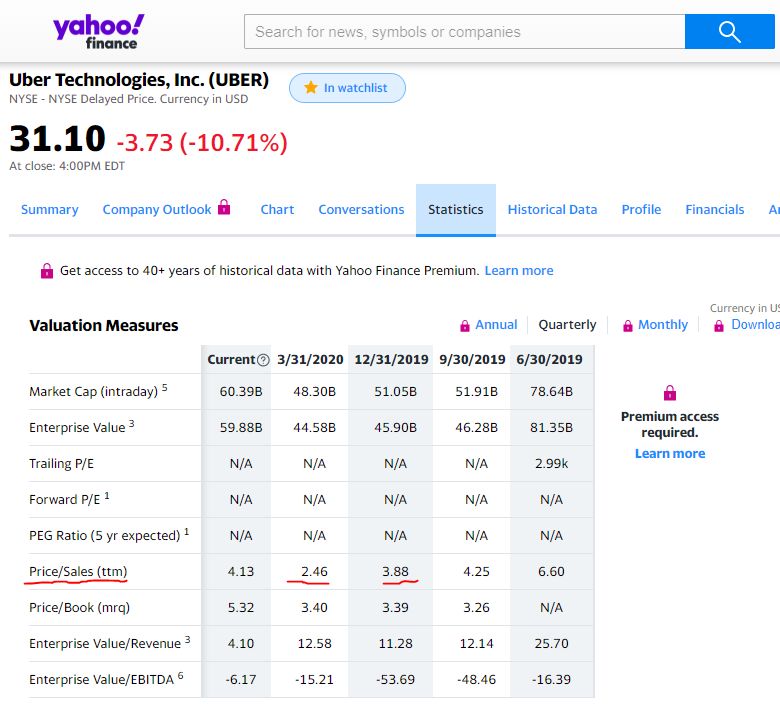Viewport: 780px width, 721px height.
Task: Click the 78.64B market cap value
Action: pos(551,392)
